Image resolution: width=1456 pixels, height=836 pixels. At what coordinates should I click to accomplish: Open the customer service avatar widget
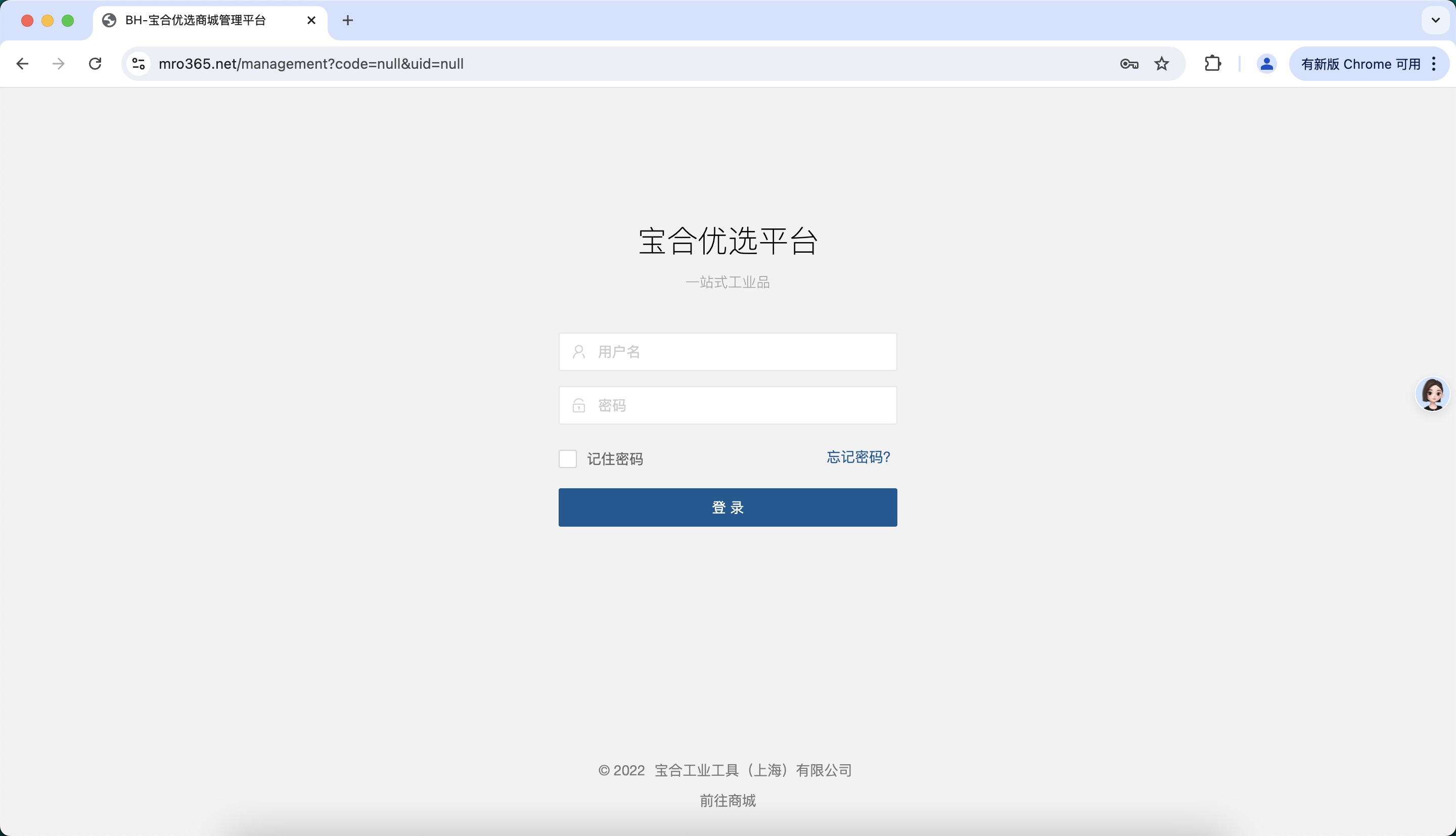point(1432,394)
